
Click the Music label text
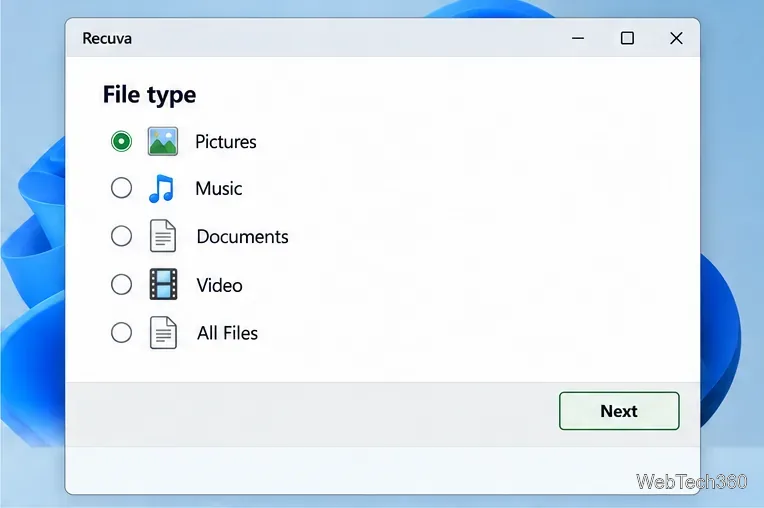click(x=219, y=188)
